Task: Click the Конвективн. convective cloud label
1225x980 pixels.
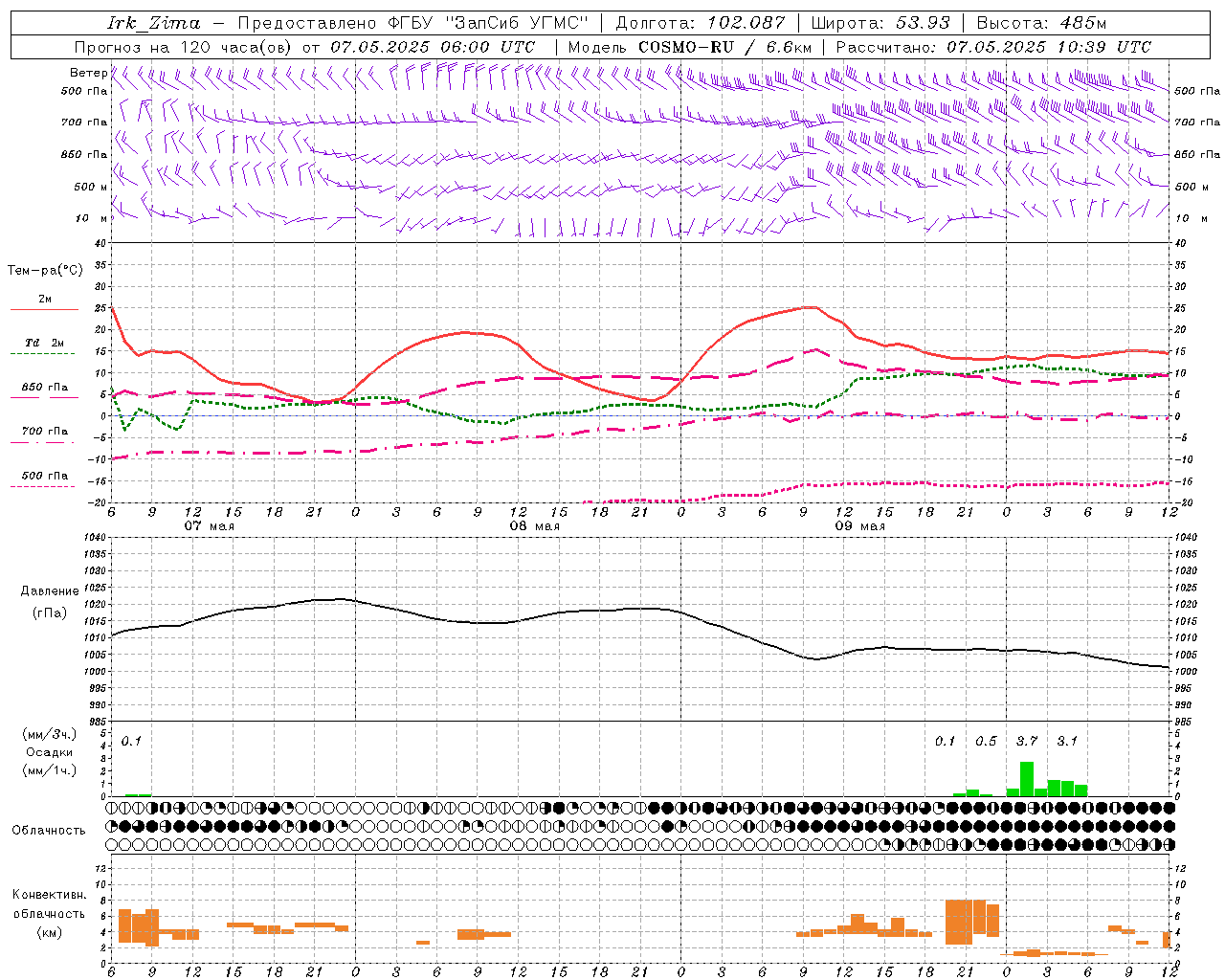Action: click(49, 895)
